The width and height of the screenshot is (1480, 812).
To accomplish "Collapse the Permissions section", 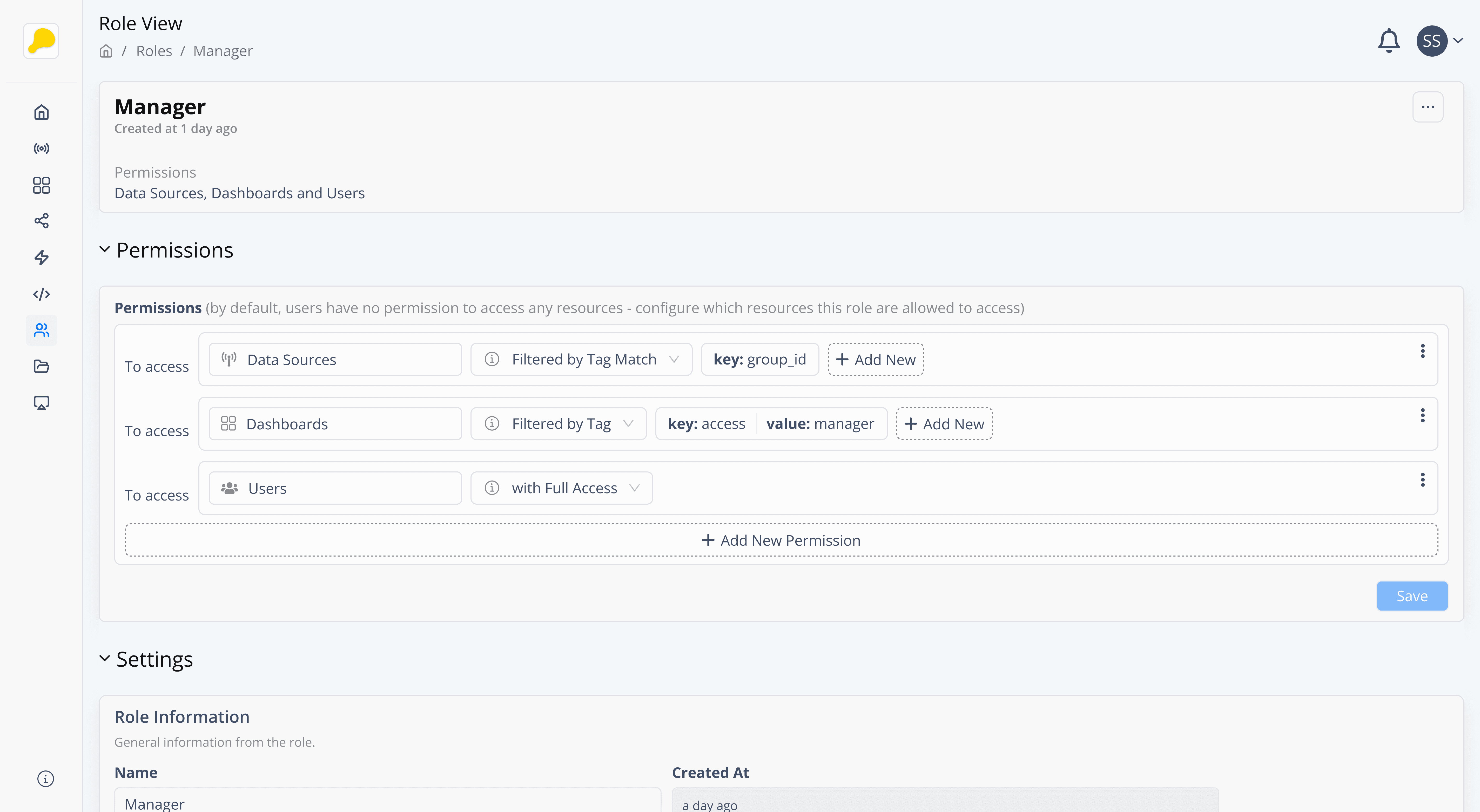I will [105, 249].
